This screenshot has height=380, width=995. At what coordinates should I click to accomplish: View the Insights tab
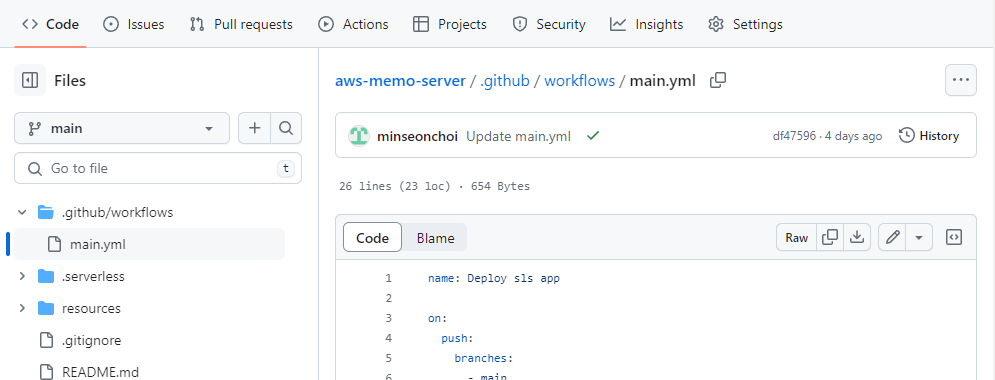click(x=647, y=24)
